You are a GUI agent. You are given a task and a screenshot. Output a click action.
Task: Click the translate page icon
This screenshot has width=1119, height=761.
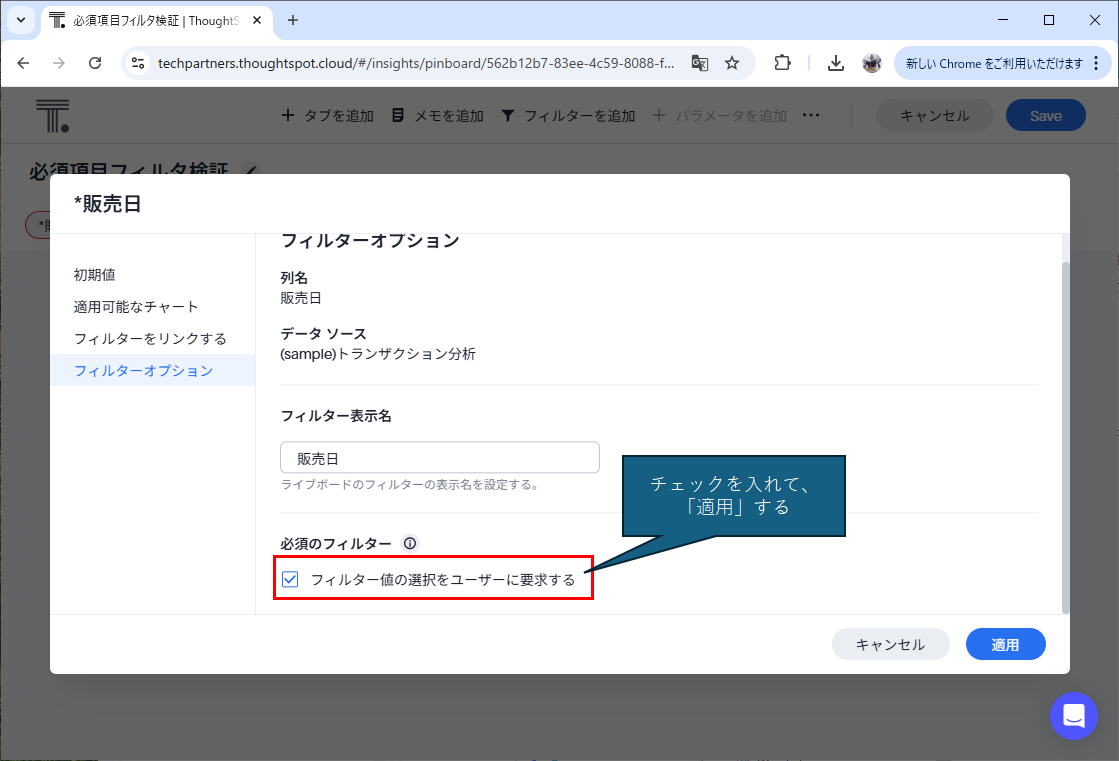tap(700, 63)
